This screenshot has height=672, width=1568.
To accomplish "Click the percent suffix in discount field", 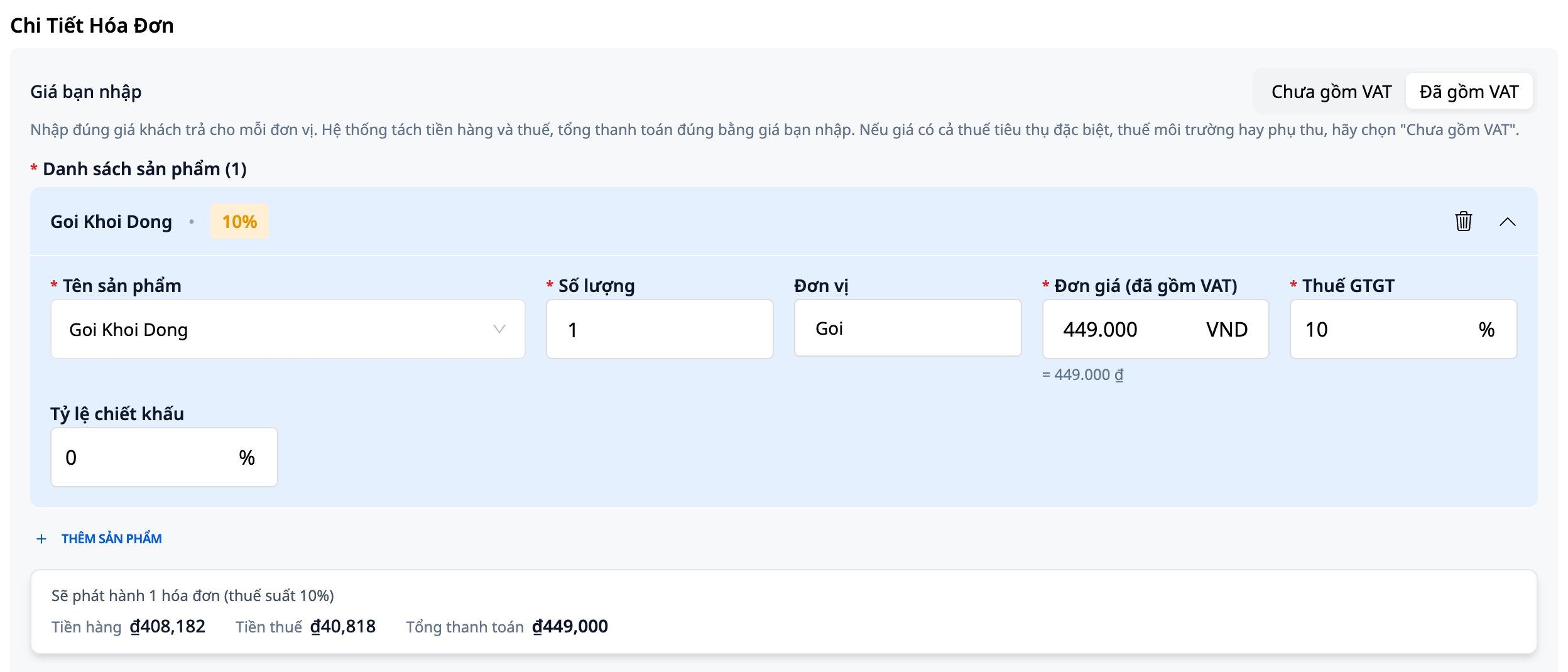I will click(x=247, y=458).
